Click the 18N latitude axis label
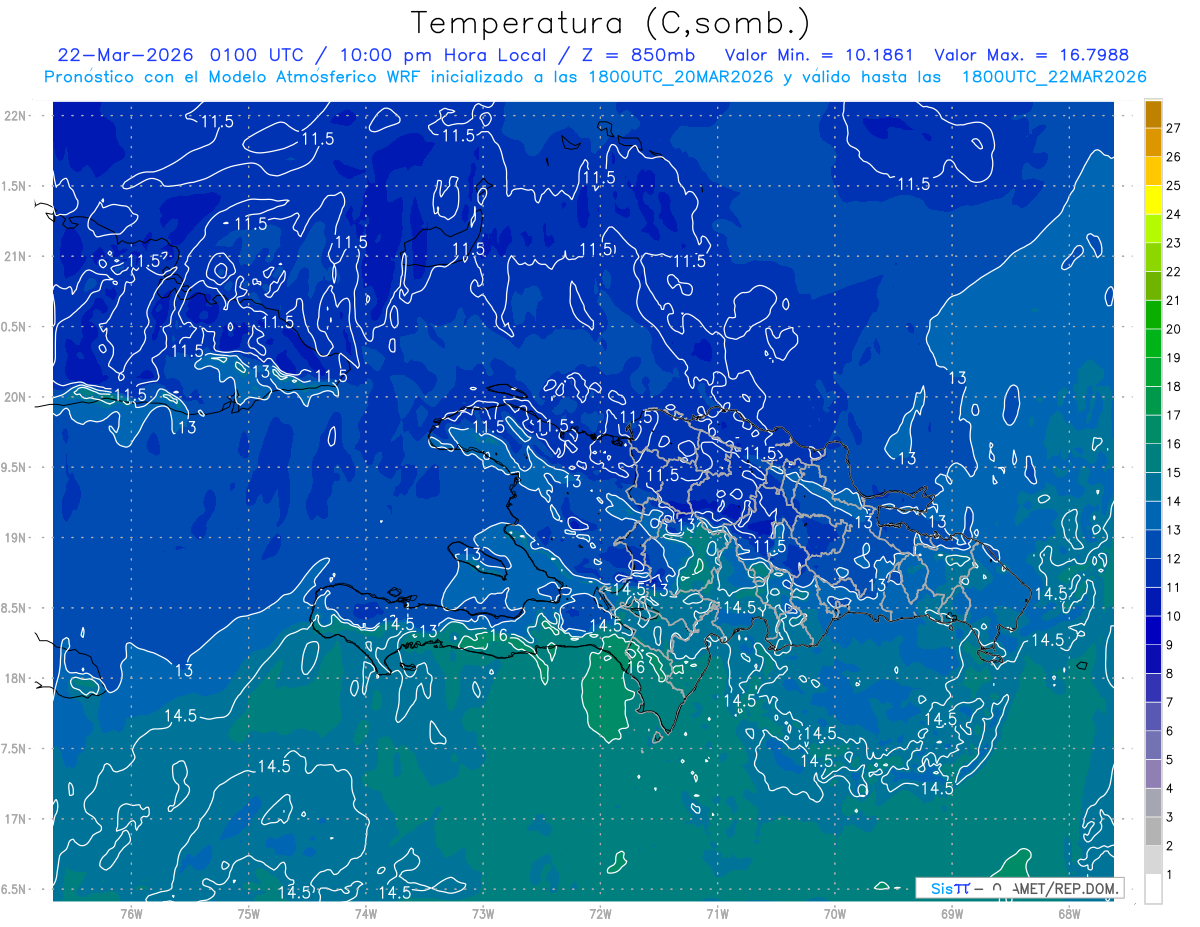The width and height of the screenshot is (1200, 927). (17, 679)
